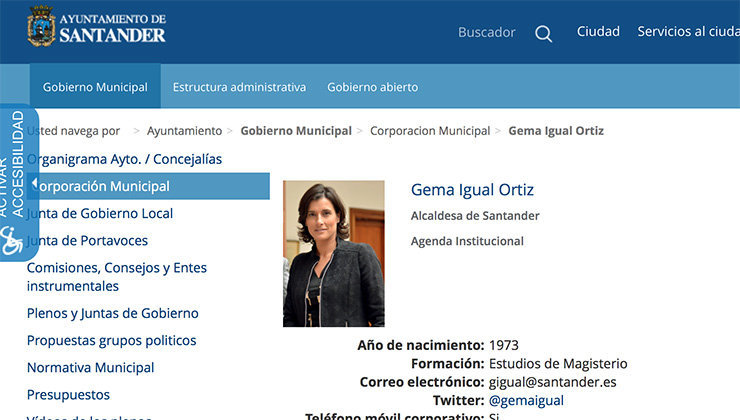Select the Gobierno abierto tab

(x=372, y=87)
